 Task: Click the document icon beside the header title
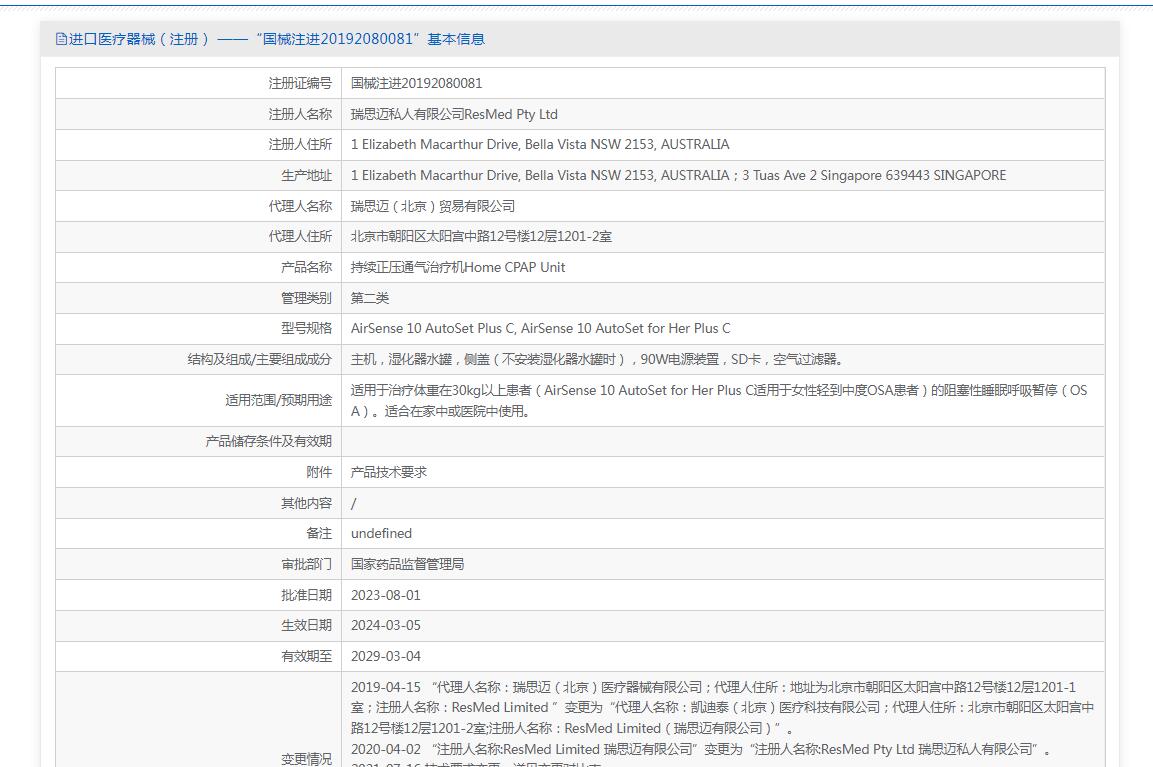[x=61, y=39]
